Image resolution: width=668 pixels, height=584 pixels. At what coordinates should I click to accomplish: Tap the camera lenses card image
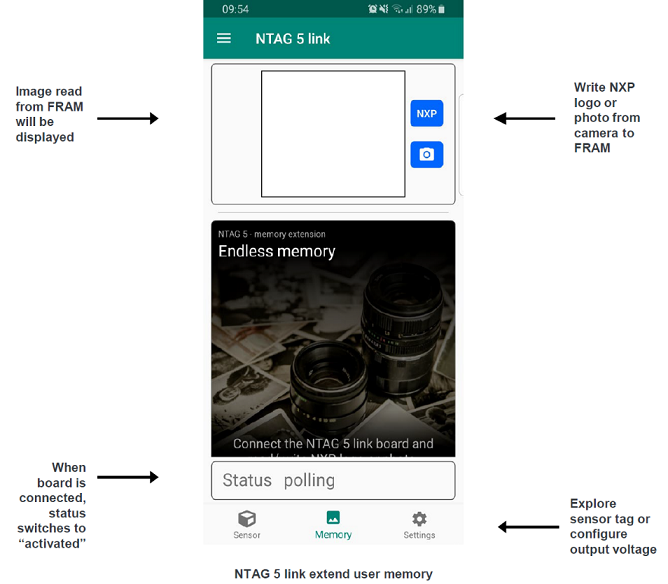tap(333, 350)
